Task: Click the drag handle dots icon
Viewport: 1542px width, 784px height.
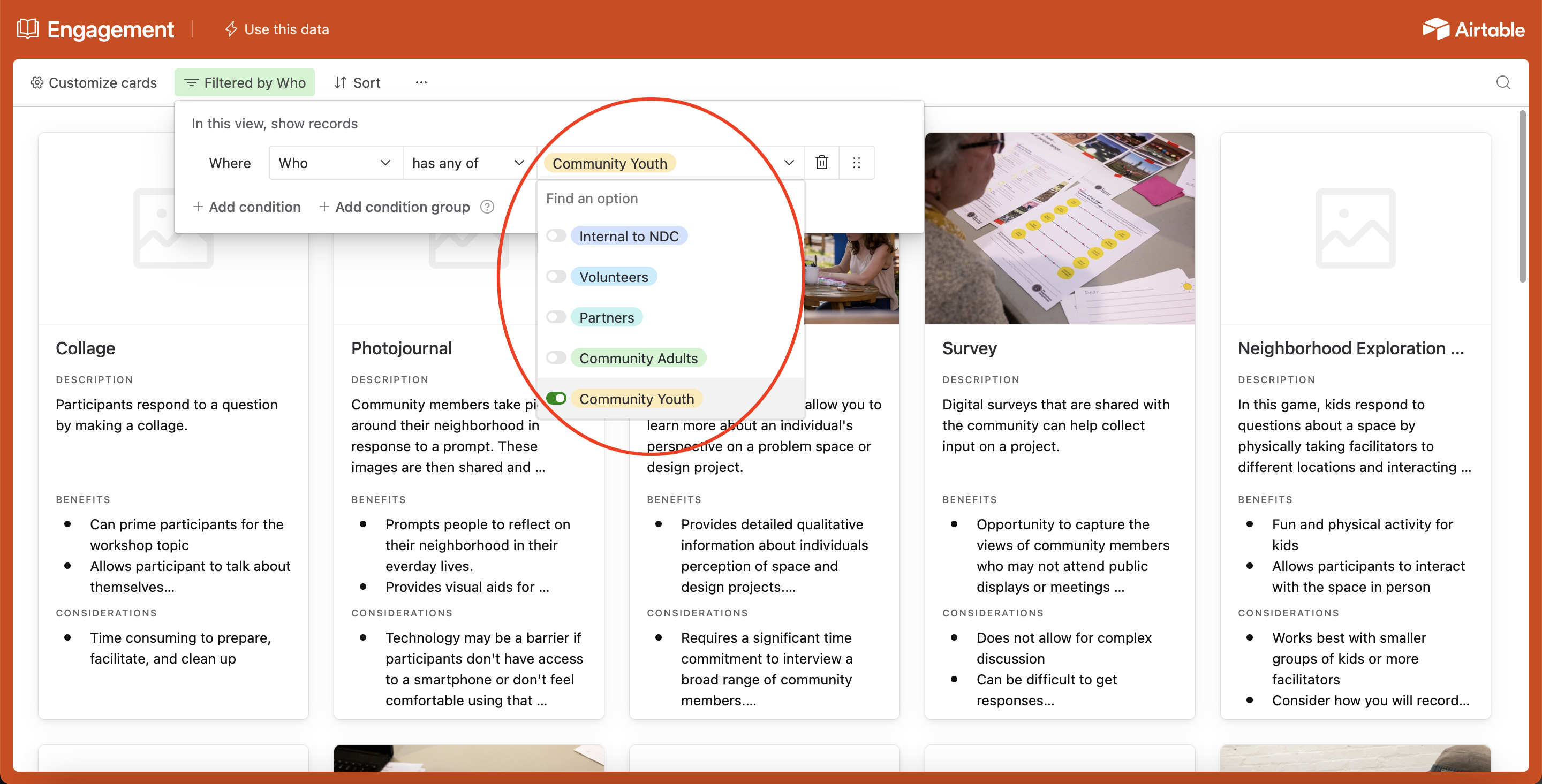Action: (856, 163)
